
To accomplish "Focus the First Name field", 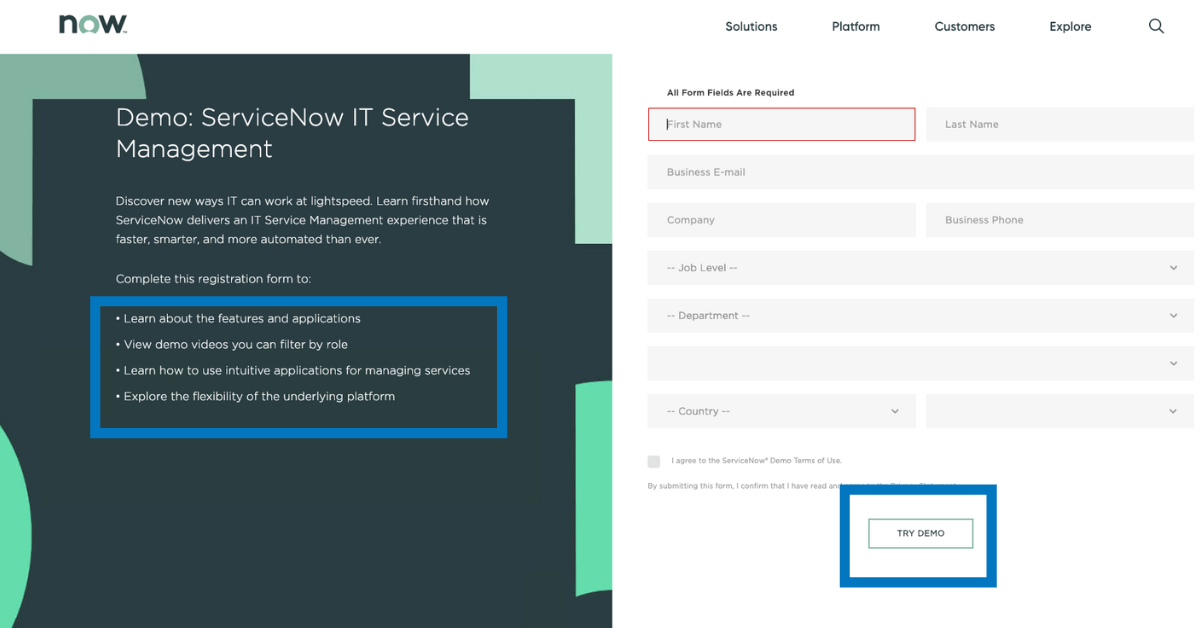I will 782,124.
